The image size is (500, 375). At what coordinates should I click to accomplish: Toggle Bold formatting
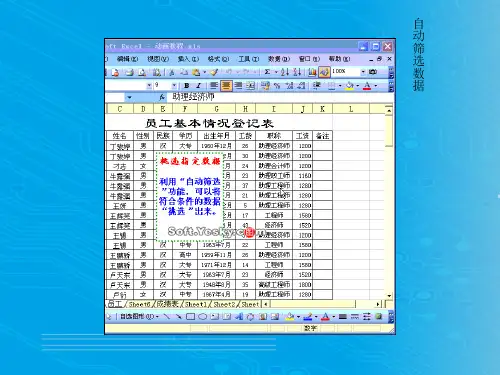187,86
